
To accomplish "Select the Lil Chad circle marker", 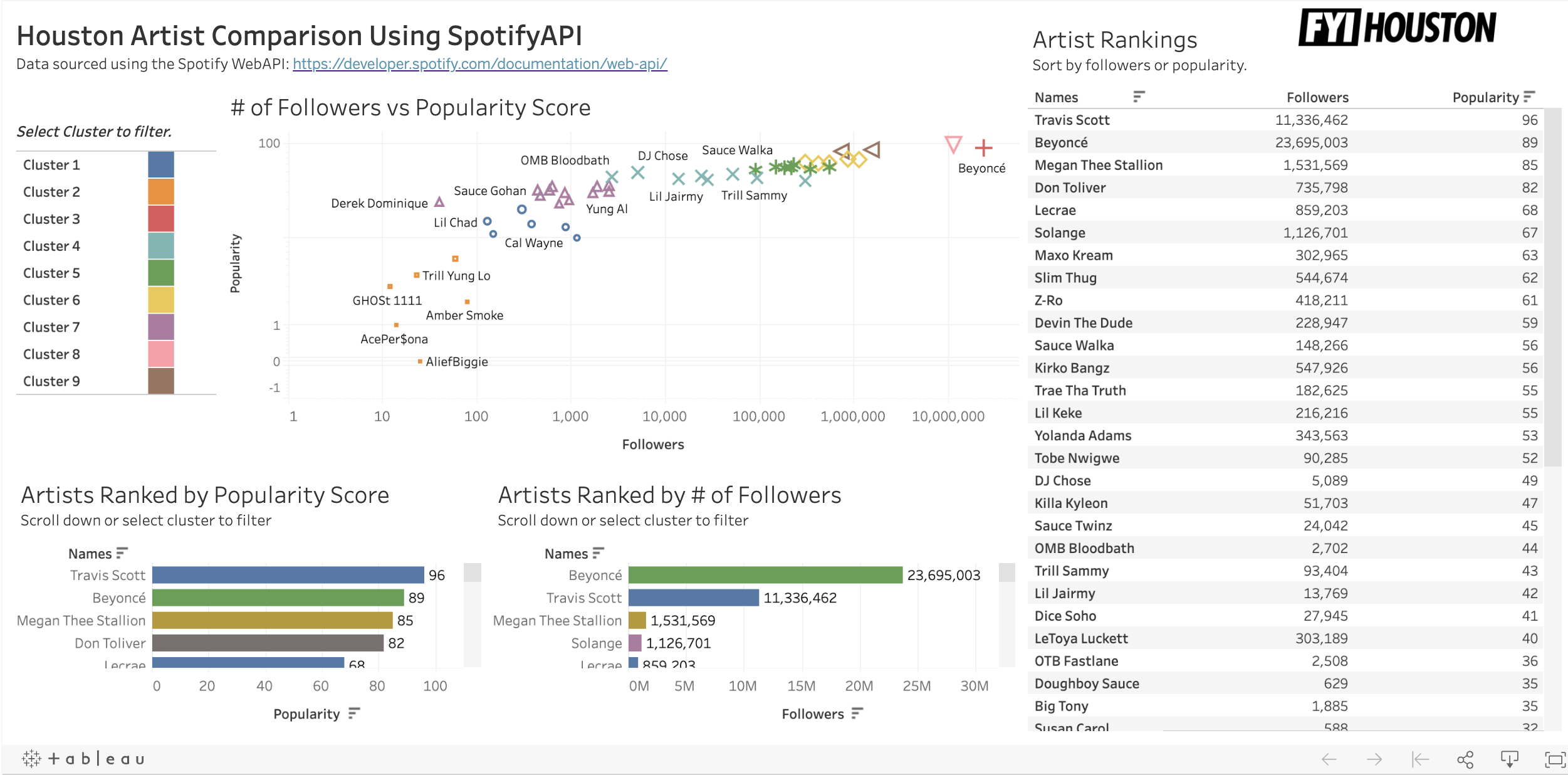I will coord(487,221).
